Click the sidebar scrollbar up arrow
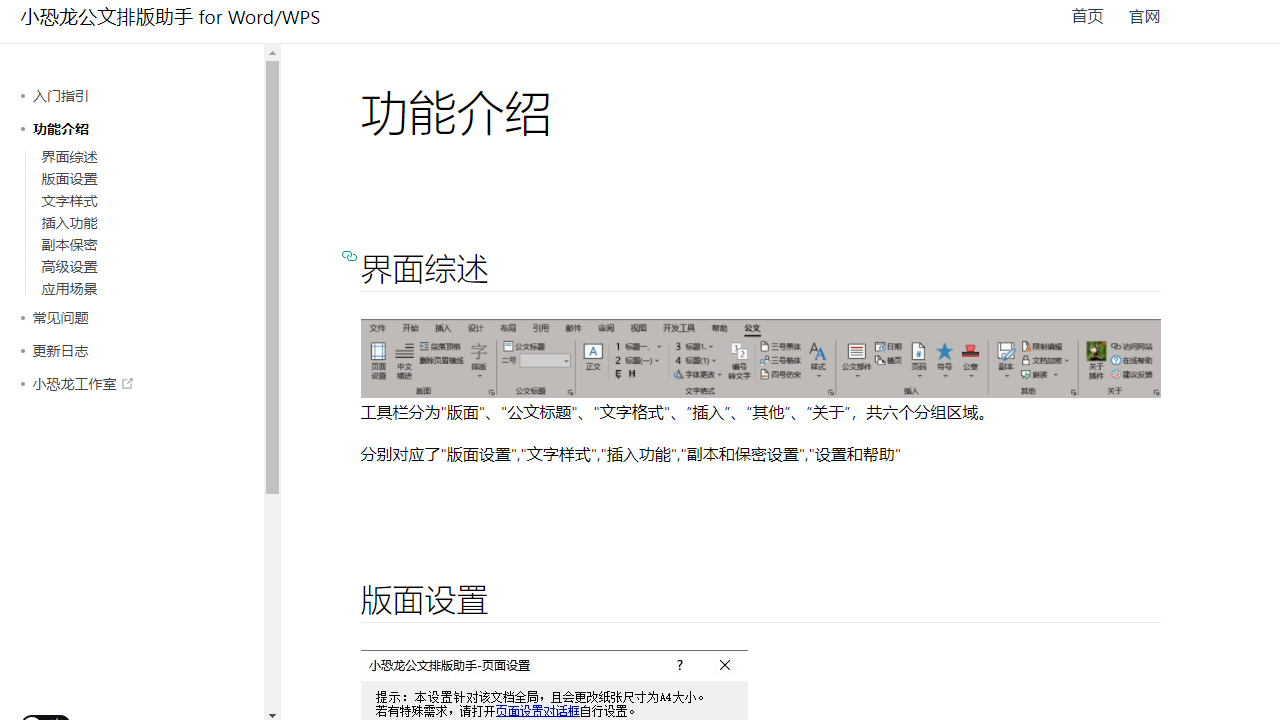The image size is (1280, 720). click(272, 52)
